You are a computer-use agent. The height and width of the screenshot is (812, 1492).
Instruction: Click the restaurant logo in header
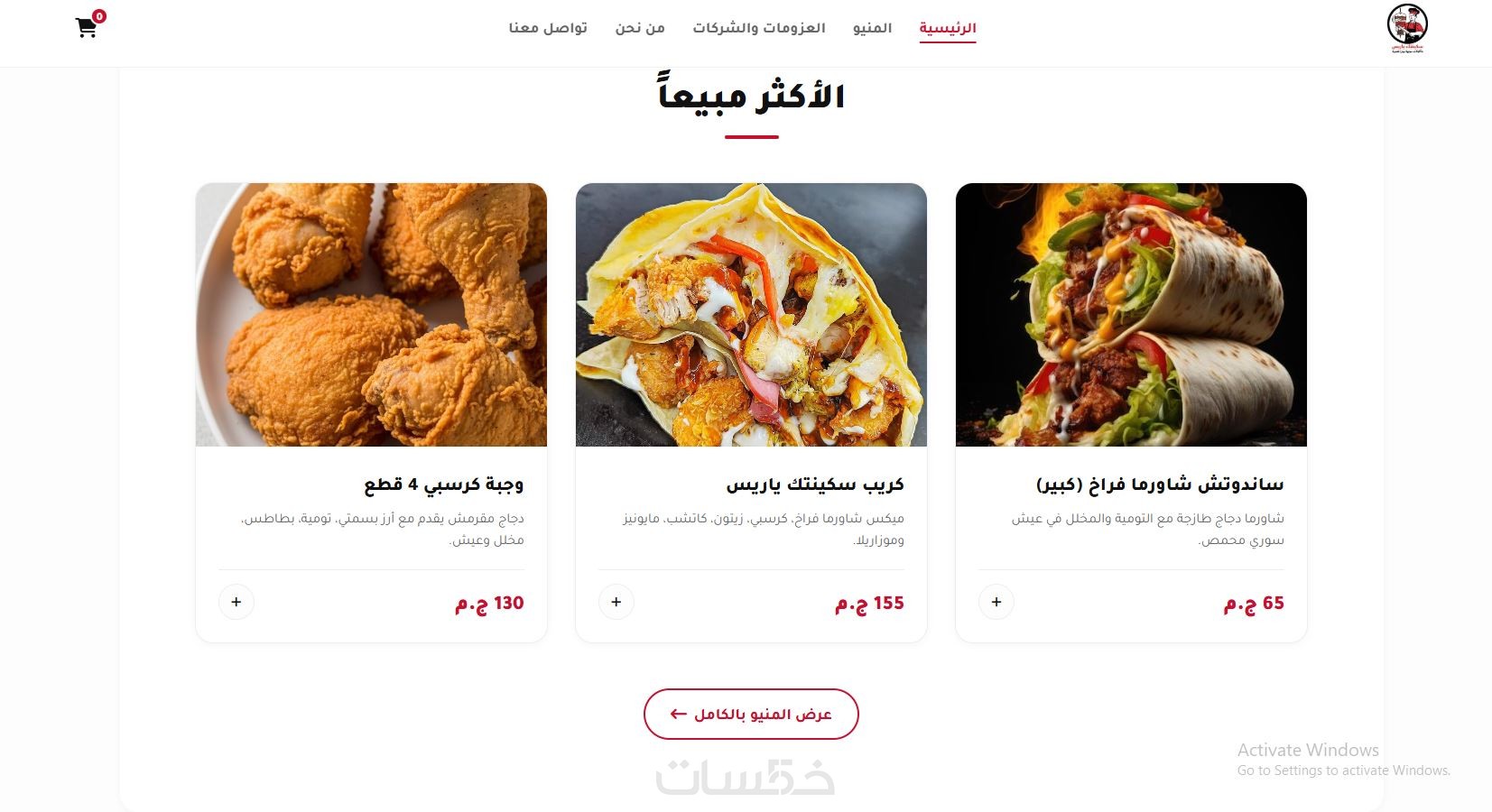(x=1407, y=29)
